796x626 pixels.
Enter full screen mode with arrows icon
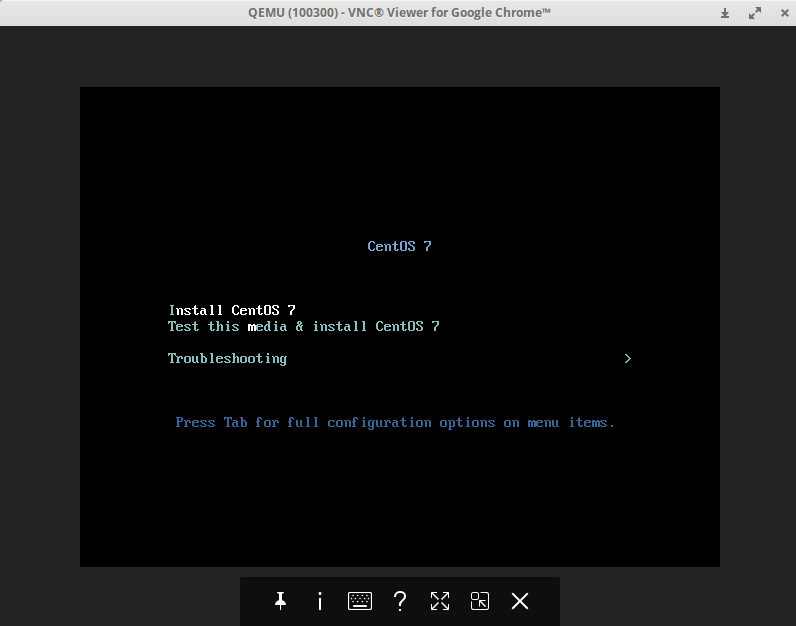[x=440, y=601]
